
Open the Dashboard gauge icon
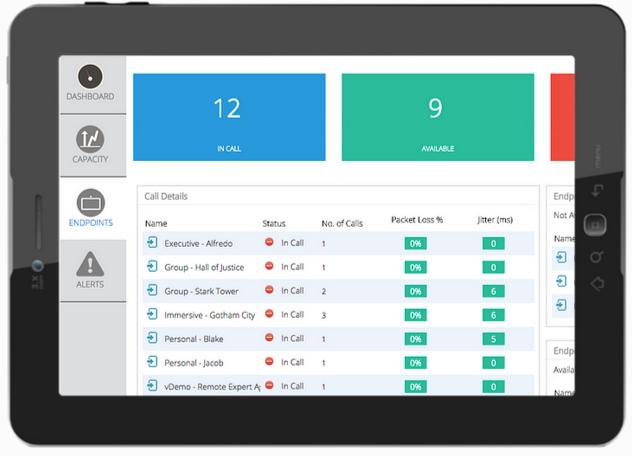point(90,76)
